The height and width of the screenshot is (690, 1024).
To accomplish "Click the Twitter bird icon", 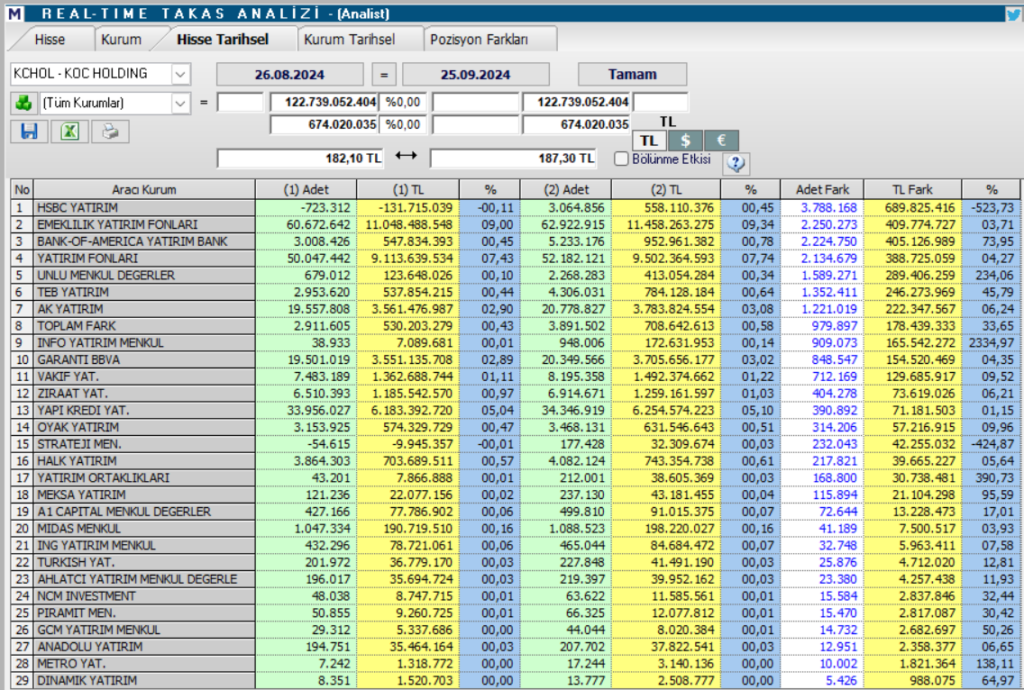I will pos(1015,13).
